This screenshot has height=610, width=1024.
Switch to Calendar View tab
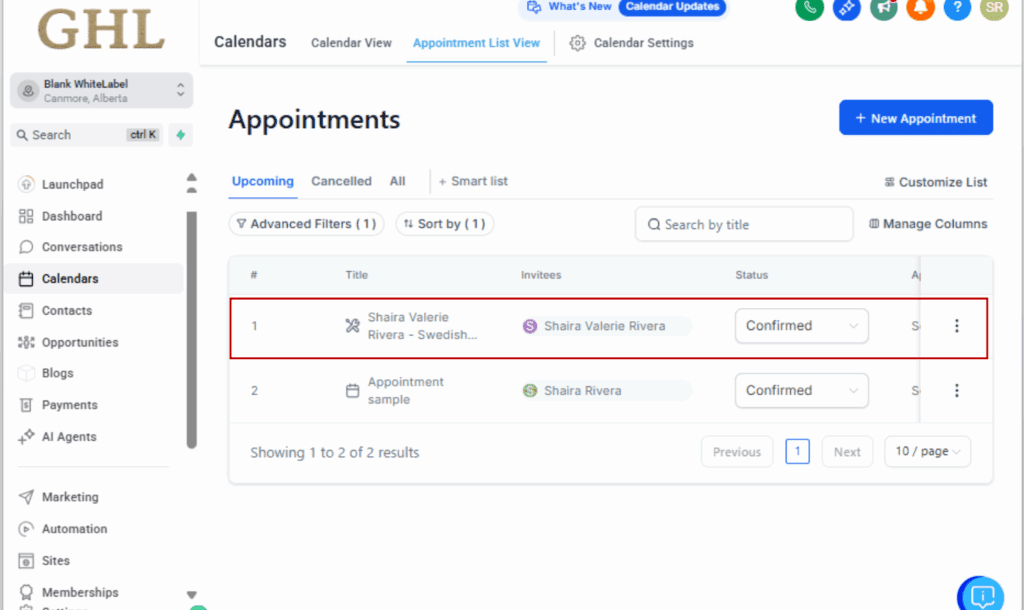[x=351, y=43]
